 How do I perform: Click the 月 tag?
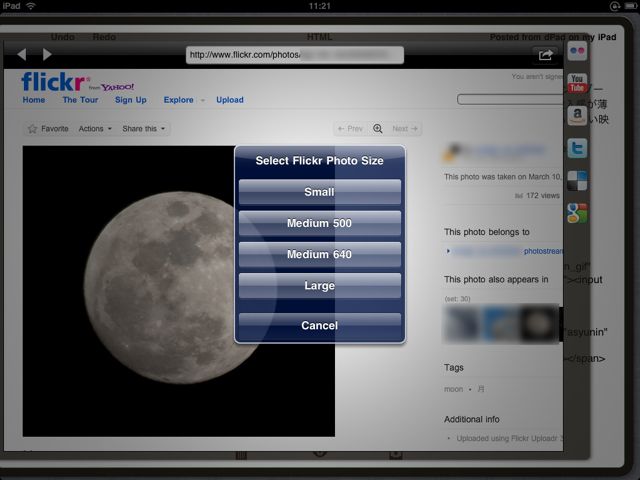(481, 389)
